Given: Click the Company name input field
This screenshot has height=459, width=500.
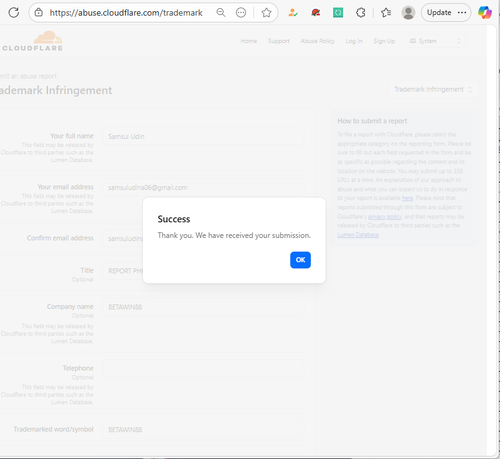Looking at the screenshot, I should pos(203,307).
